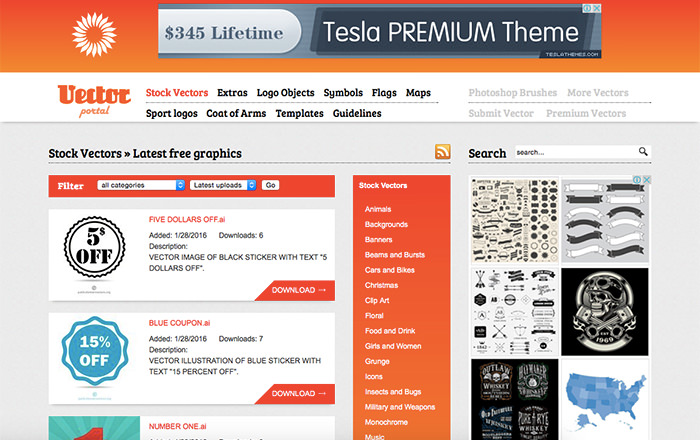
Task: Open Coat of Arms section
Action: coord(236,113)
